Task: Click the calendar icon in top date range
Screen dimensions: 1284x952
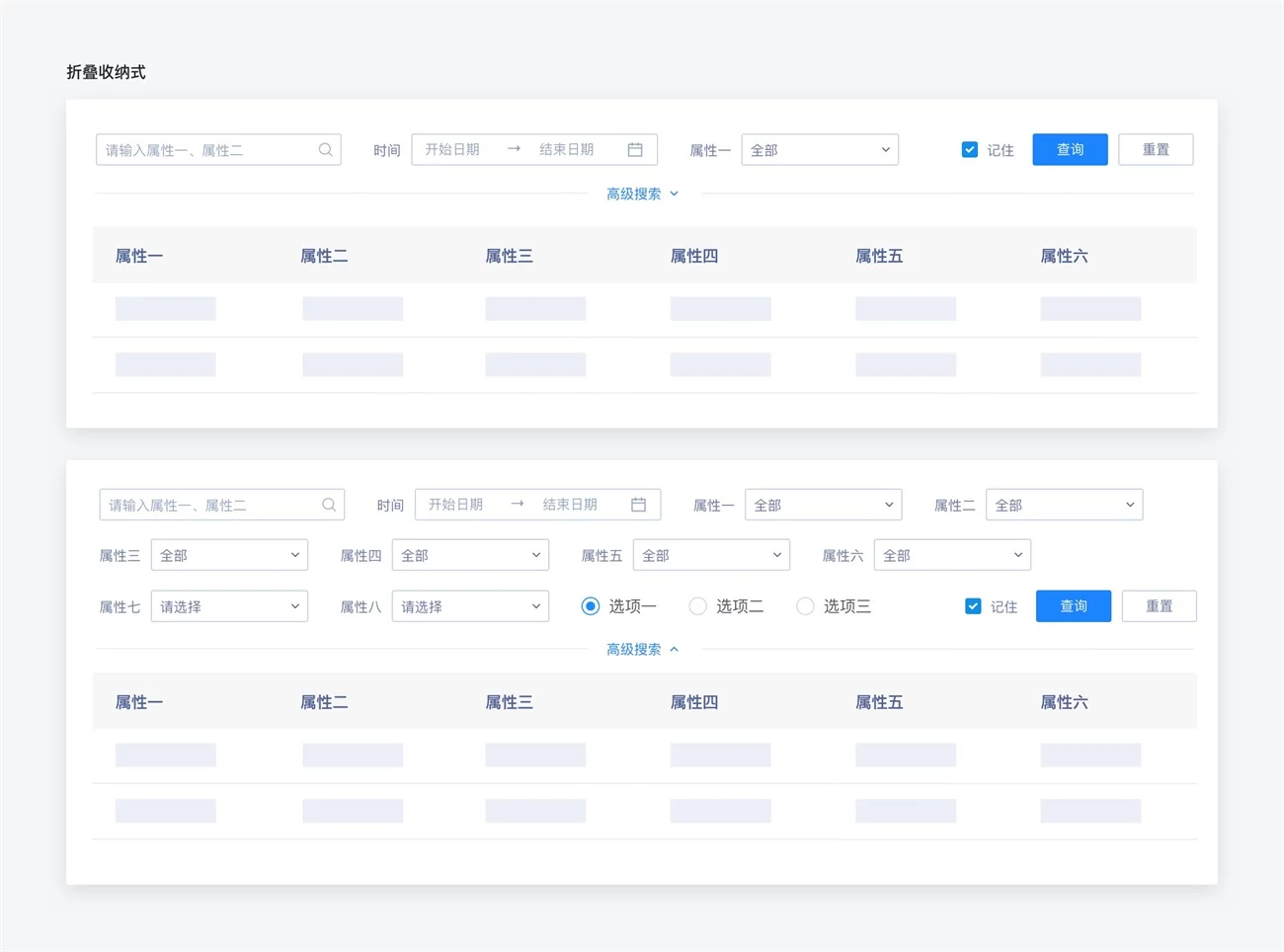Action: point(635,150)
